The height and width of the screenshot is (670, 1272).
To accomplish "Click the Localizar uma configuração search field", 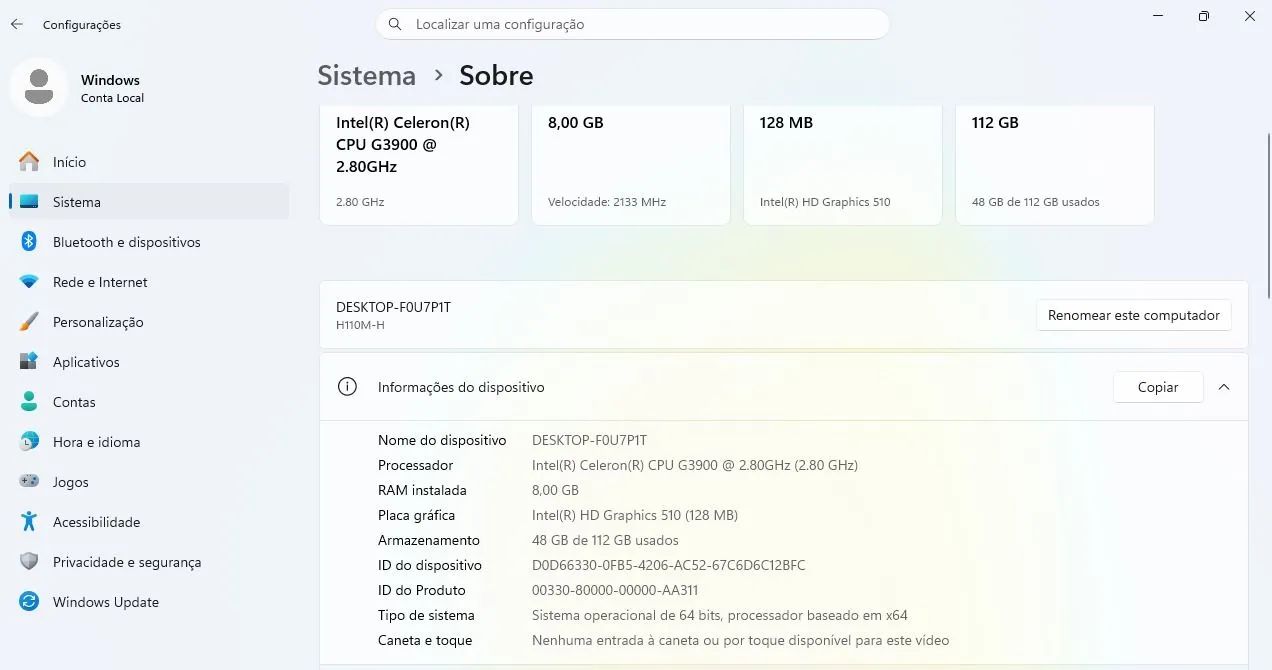I will pos(632,24).
